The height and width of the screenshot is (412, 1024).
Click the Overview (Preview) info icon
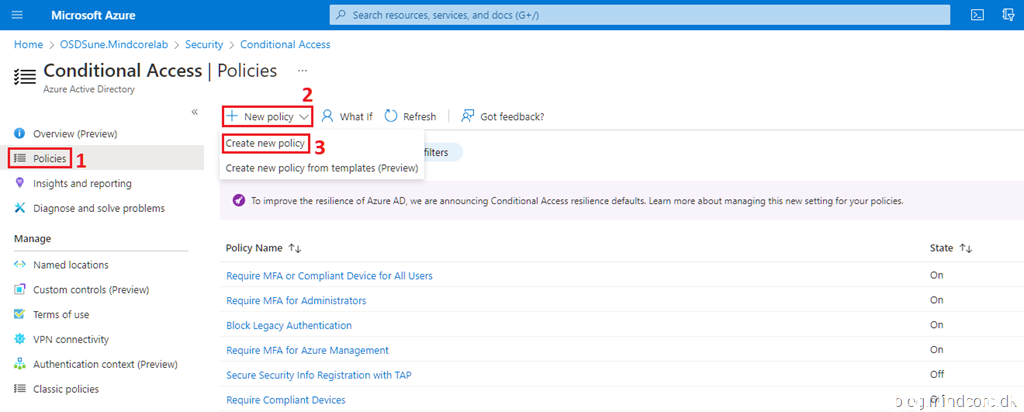point(20,134)
